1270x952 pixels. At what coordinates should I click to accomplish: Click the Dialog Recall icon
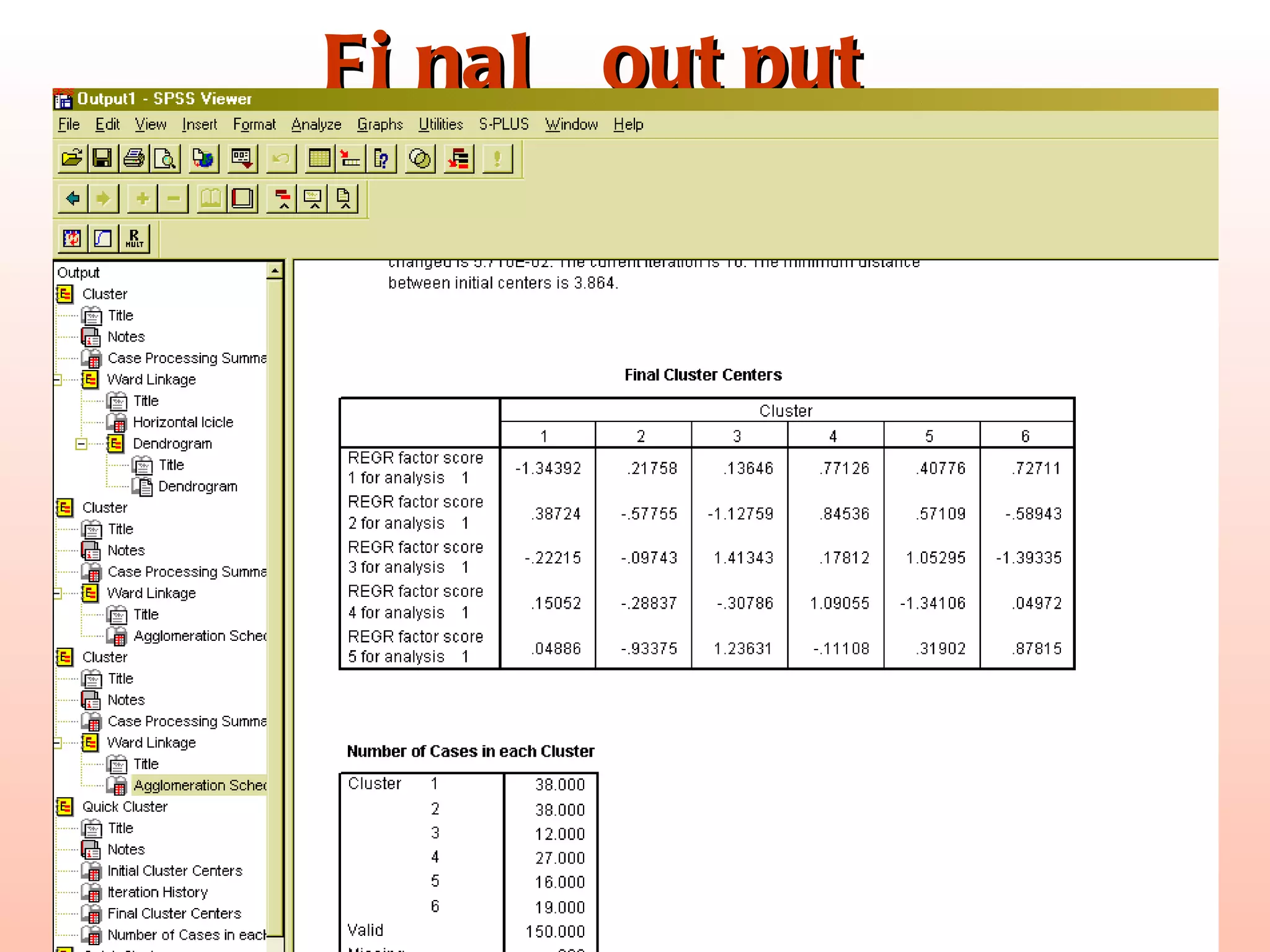click(242, 159)
